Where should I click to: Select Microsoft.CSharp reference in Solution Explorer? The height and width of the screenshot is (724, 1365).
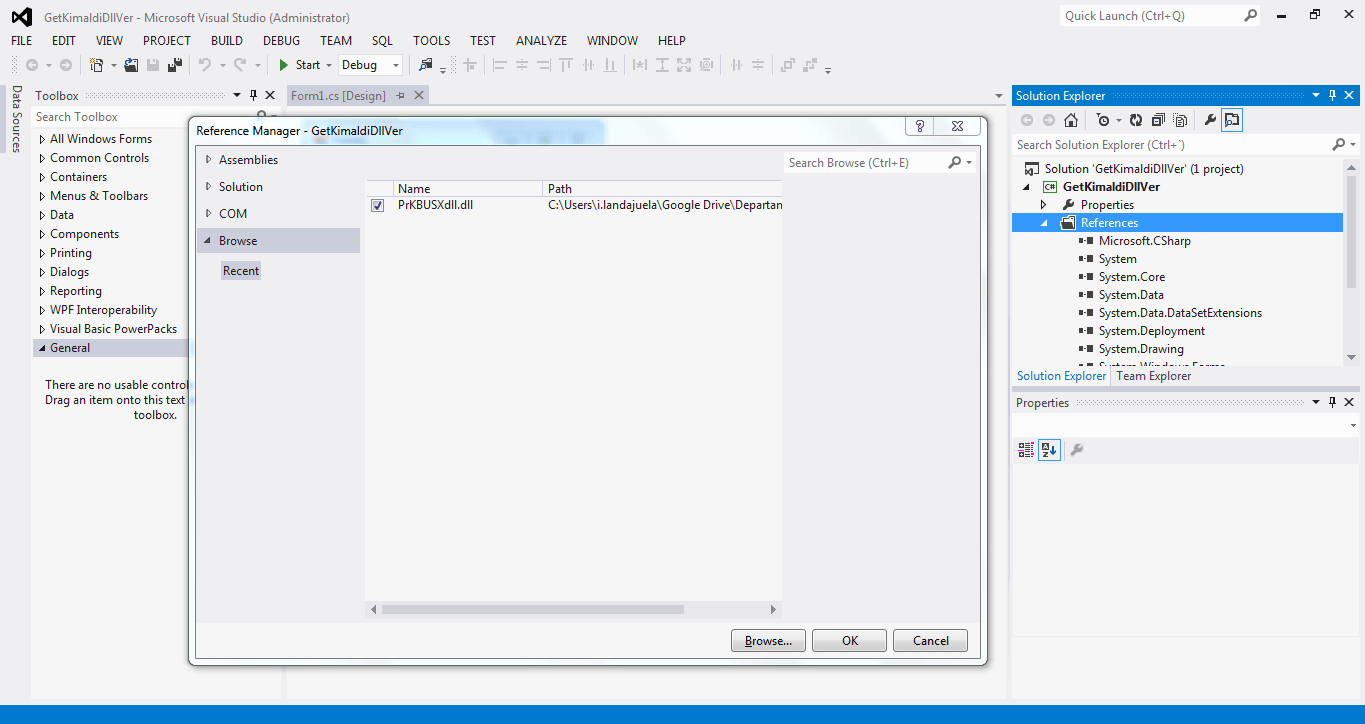tap(1144, 241)
